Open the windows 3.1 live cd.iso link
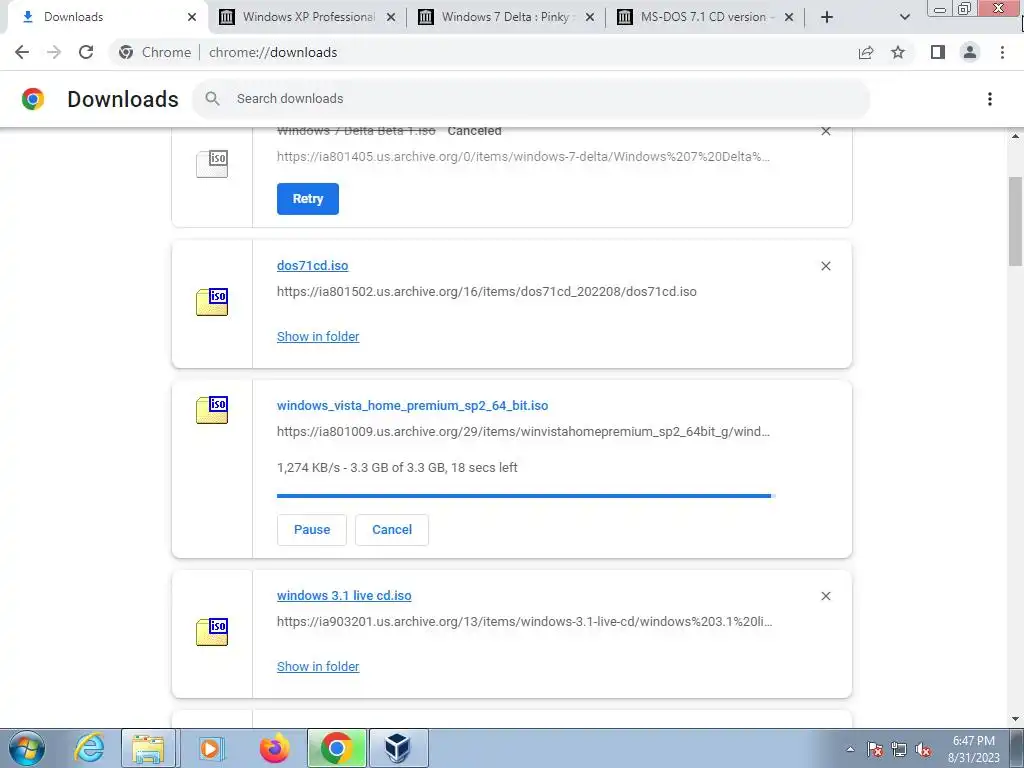Screen dimensions: 1024x768 [x=344, y=596]
